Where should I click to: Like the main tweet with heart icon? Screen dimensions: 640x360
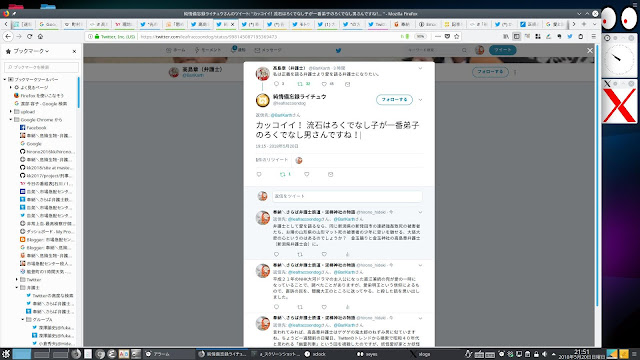click(307, 174)
